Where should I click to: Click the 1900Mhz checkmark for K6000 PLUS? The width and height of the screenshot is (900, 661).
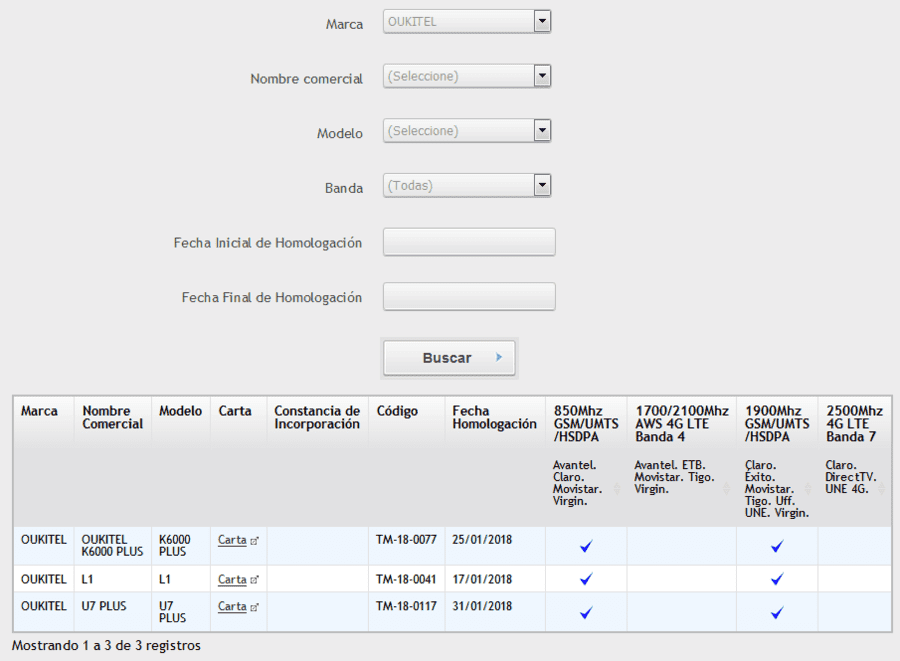(x=777, y=546)
